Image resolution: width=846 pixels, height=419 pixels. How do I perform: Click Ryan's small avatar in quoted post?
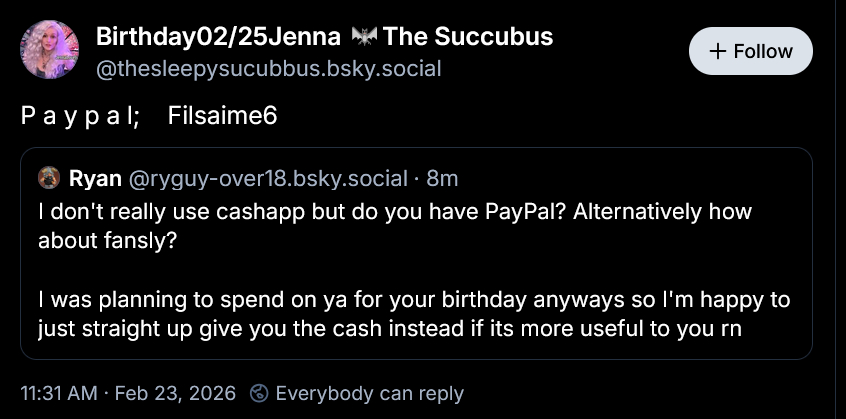point(49,179)
